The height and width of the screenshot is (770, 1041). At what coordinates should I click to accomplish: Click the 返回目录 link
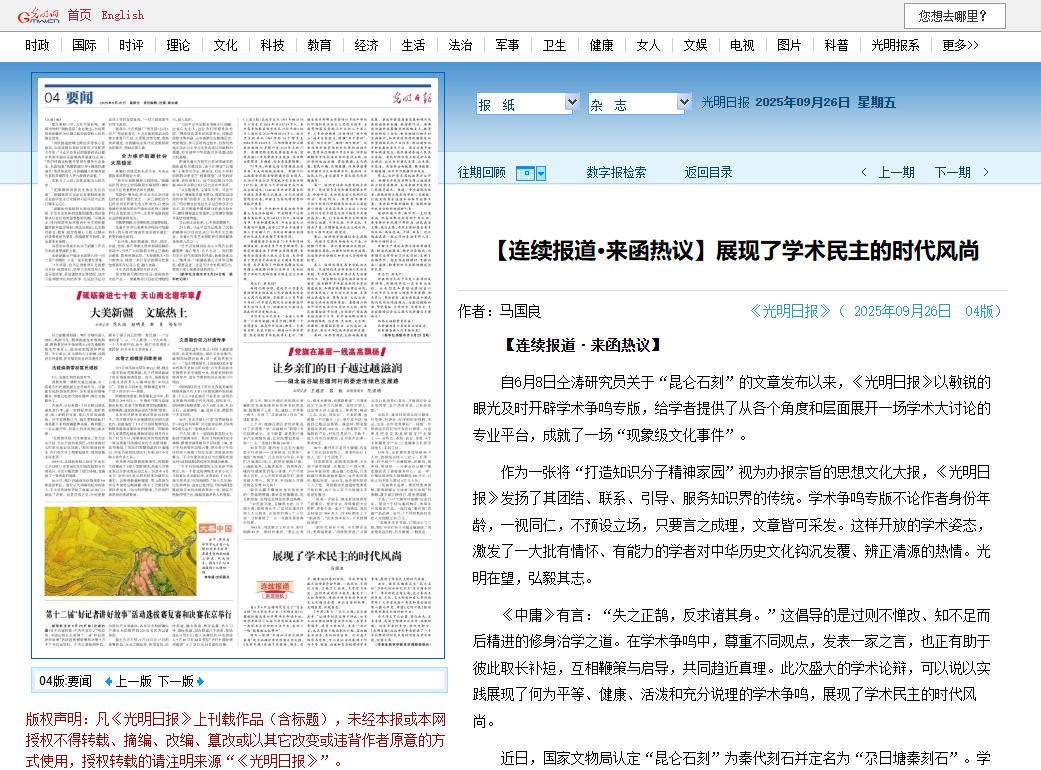pyautogui.click(x=708, y=173)
